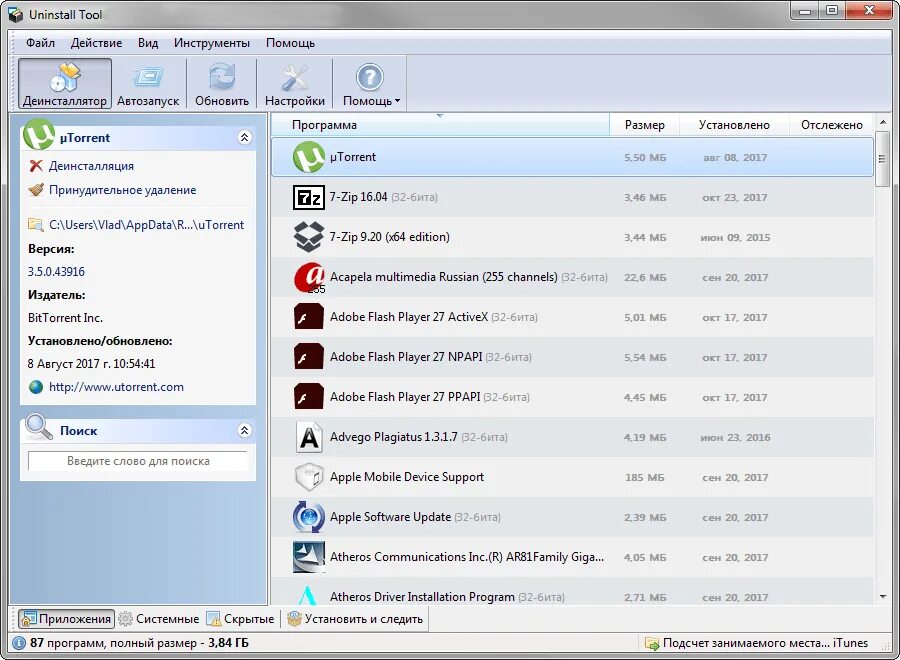Click the Деинсталляция link
This screenshot has width=900, height=660.
pyautogui.click(x=91, y=166)
